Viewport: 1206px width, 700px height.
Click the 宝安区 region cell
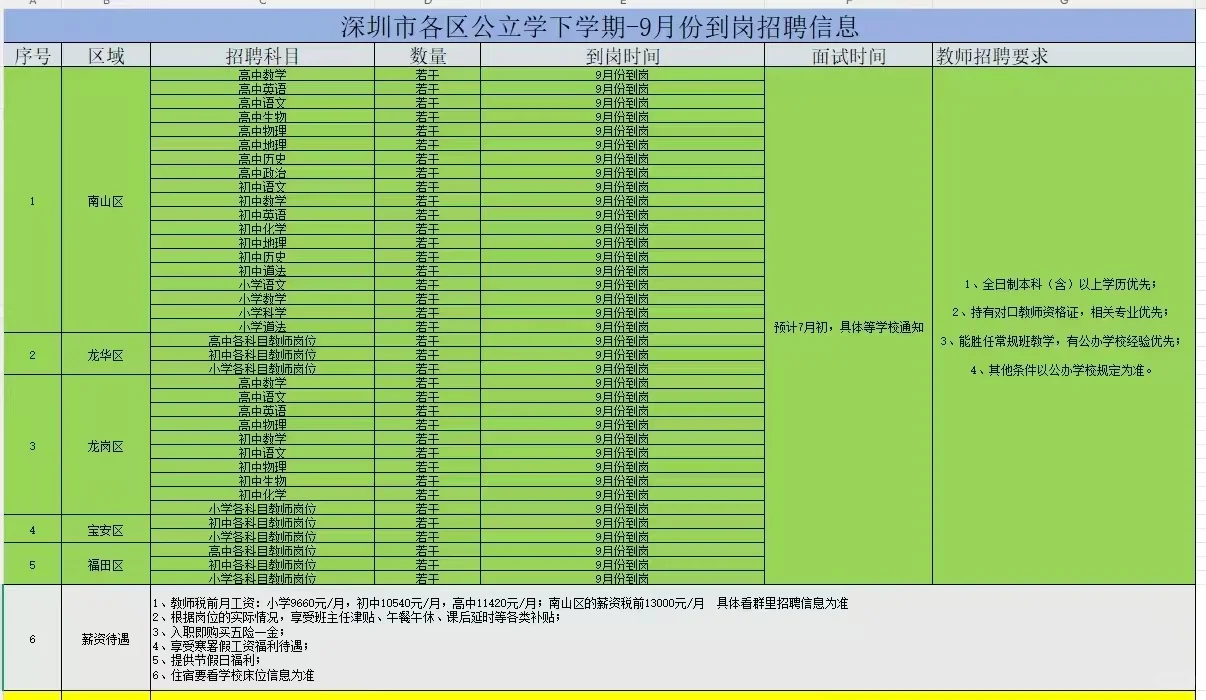(104, 529)
